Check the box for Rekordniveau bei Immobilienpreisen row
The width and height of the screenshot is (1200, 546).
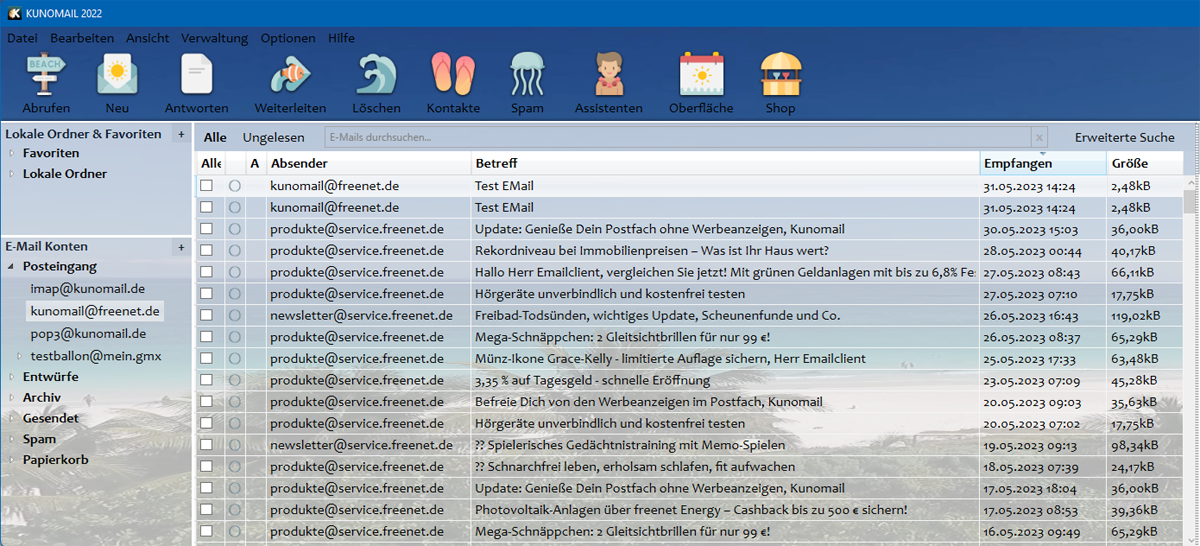click(x=206, y=251)
